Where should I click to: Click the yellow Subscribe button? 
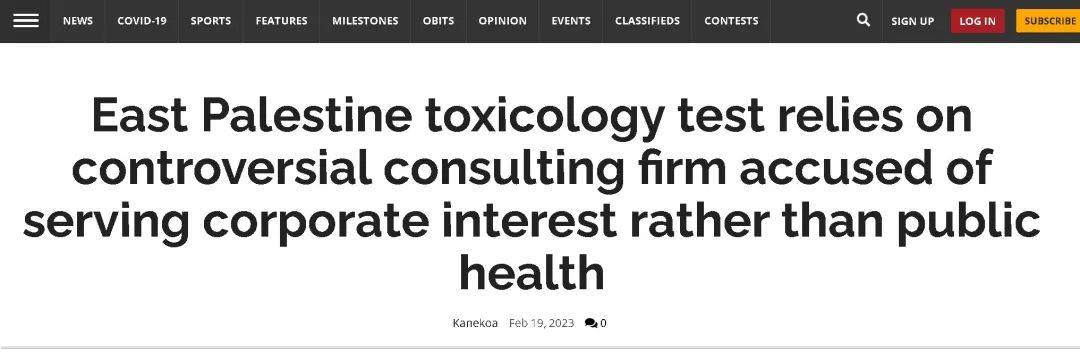click(x=1048, y=21)
